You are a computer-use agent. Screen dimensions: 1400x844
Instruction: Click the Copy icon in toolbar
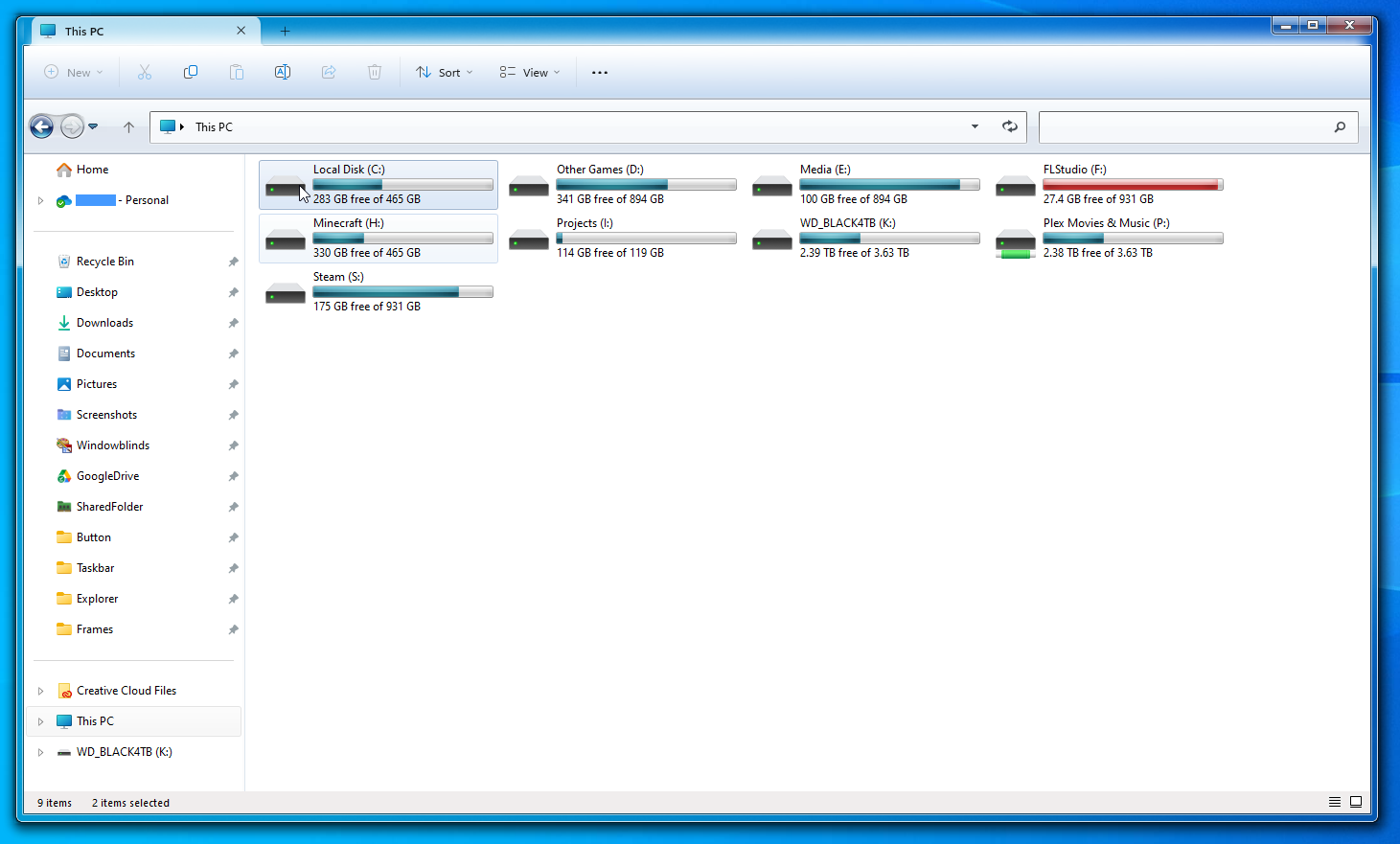point(191,72)
